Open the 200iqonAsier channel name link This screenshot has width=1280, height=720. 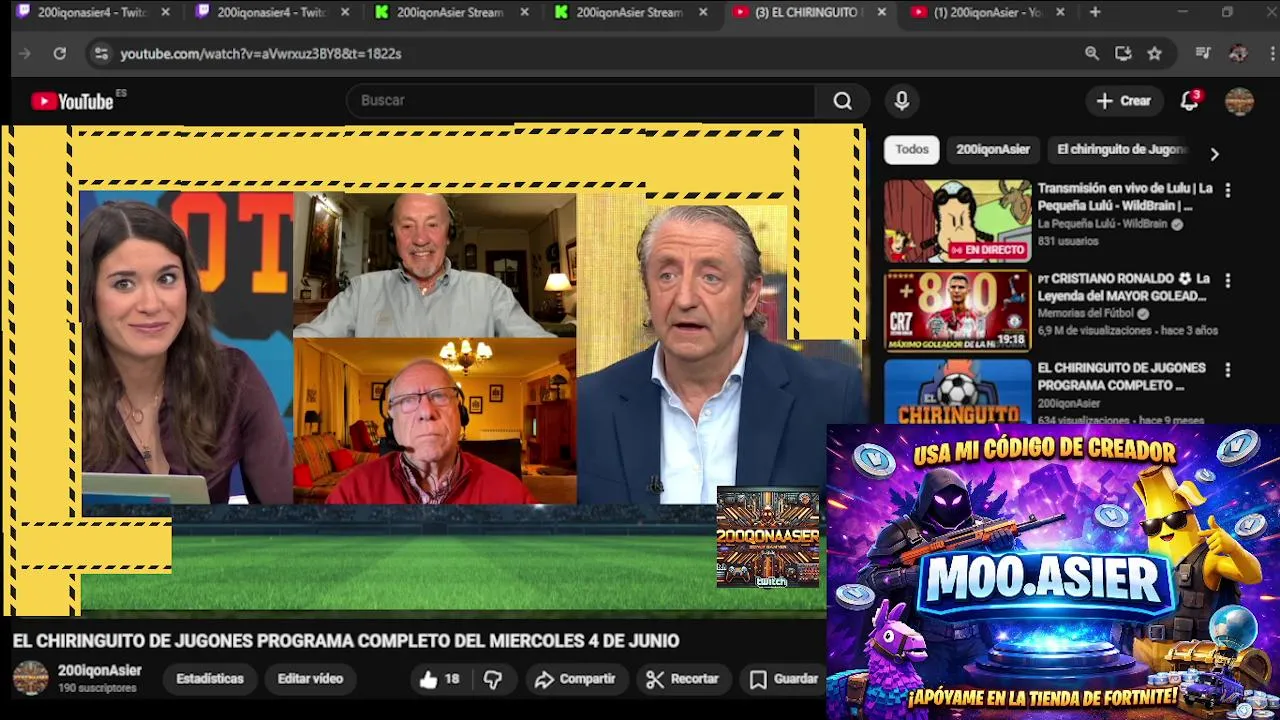(99, 671)
